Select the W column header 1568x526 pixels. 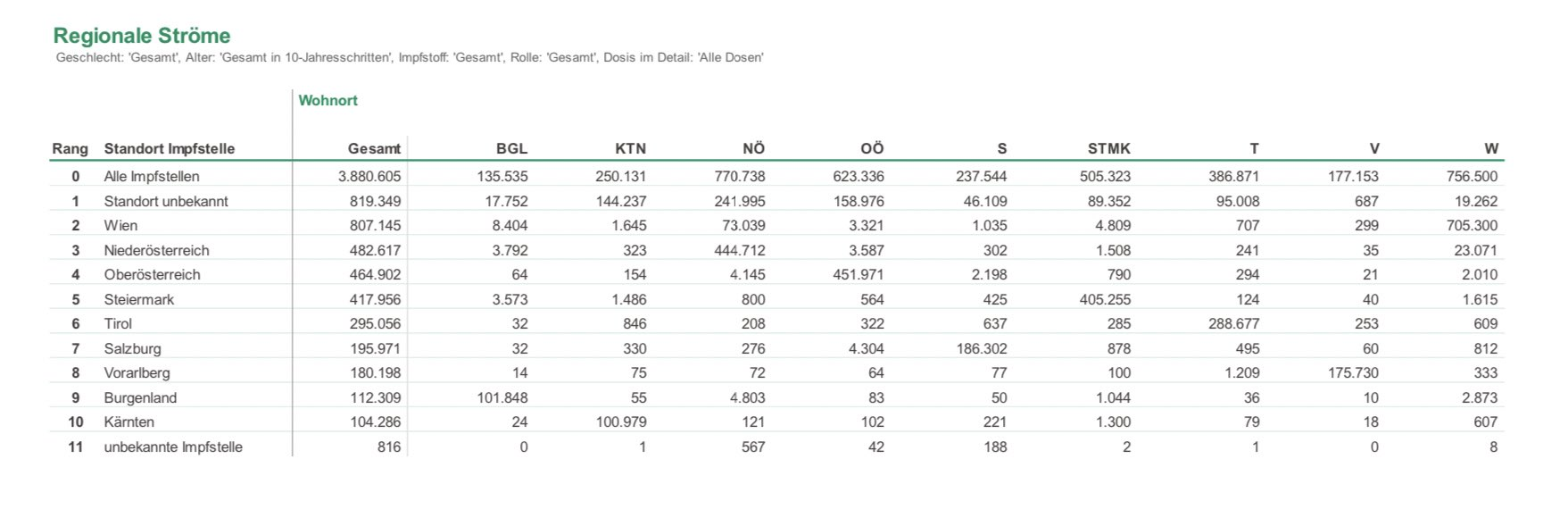coord(1491,148)
